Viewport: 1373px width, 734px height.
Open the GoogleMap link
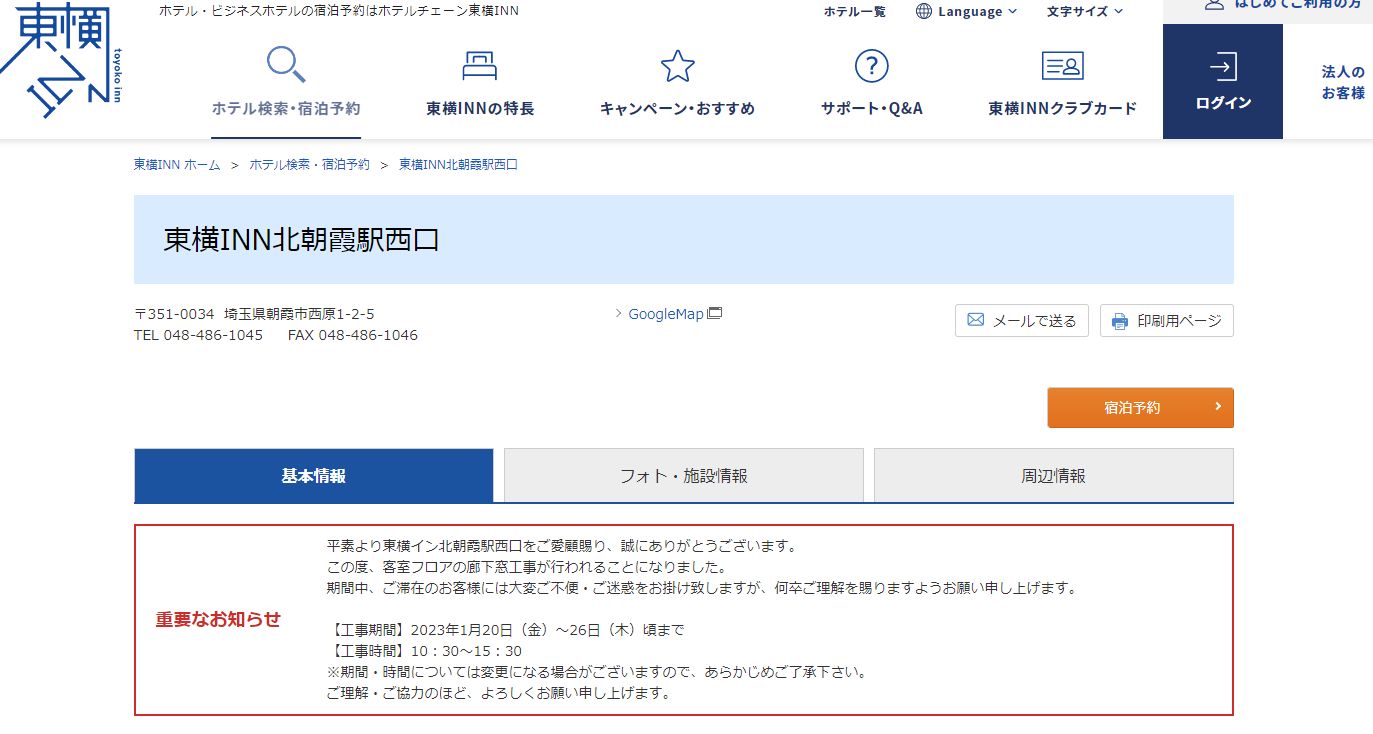pos(666,313)
